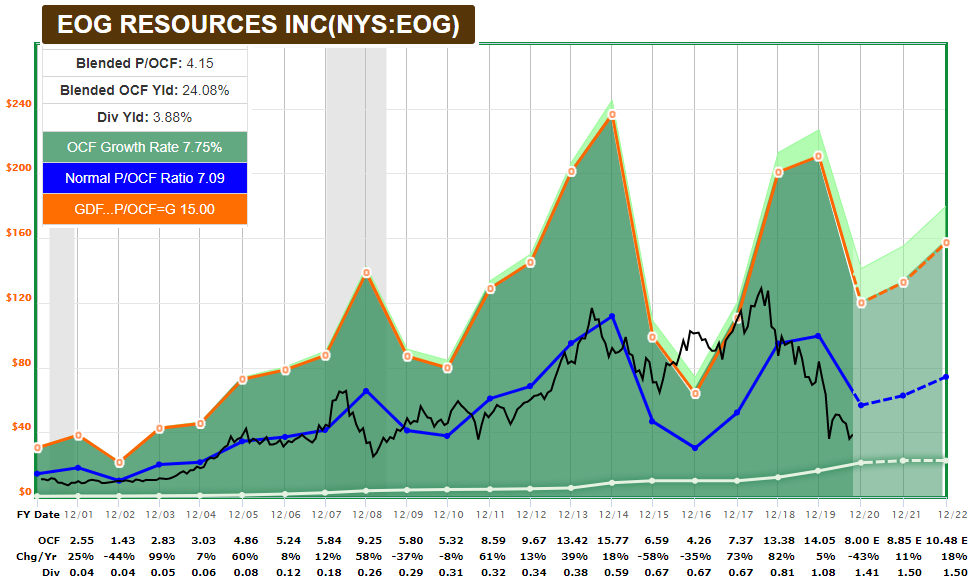Click the 12/14 fiscal year label
Screen dimensions: 974x580
(x=614, y=515)
